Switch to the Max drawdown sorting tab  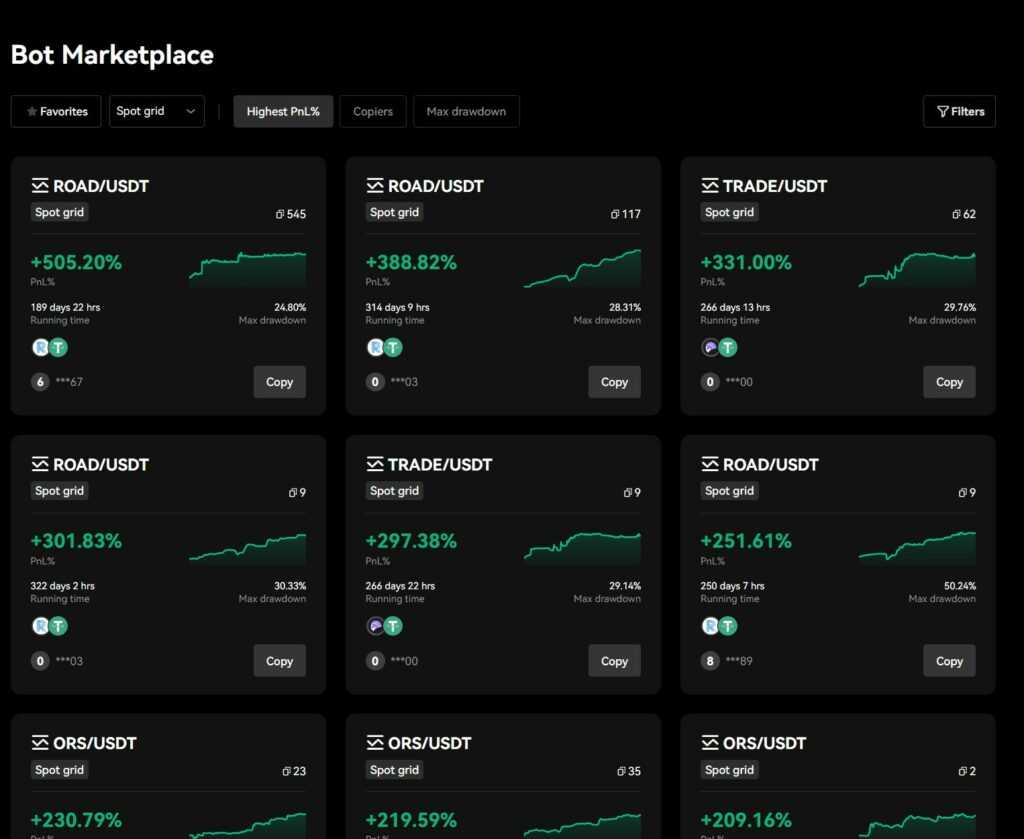pyautogui.click(x=465, y=111)
